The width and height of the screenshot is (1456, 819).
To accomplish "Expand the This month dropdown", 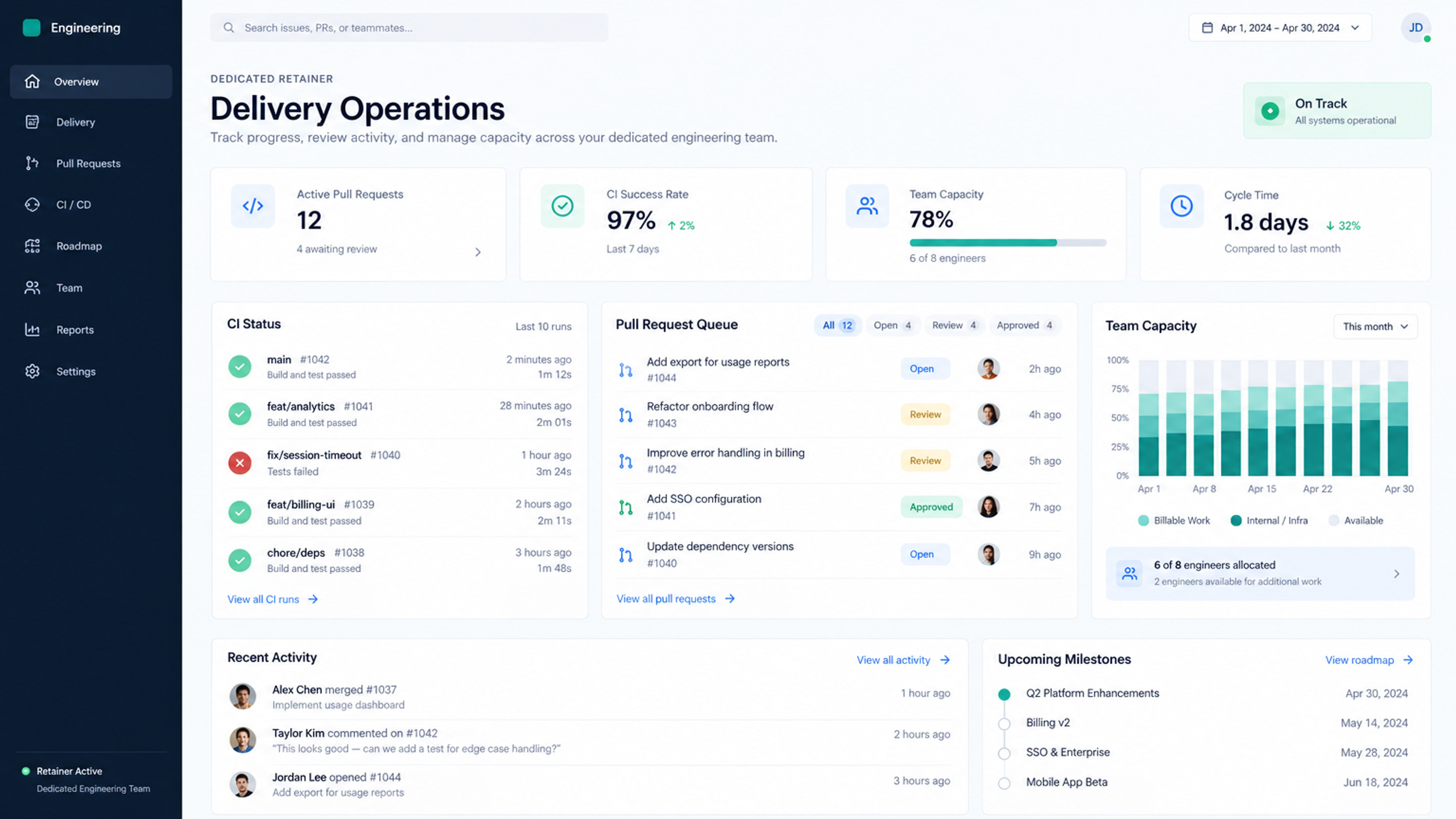I will coord(1375,326).
